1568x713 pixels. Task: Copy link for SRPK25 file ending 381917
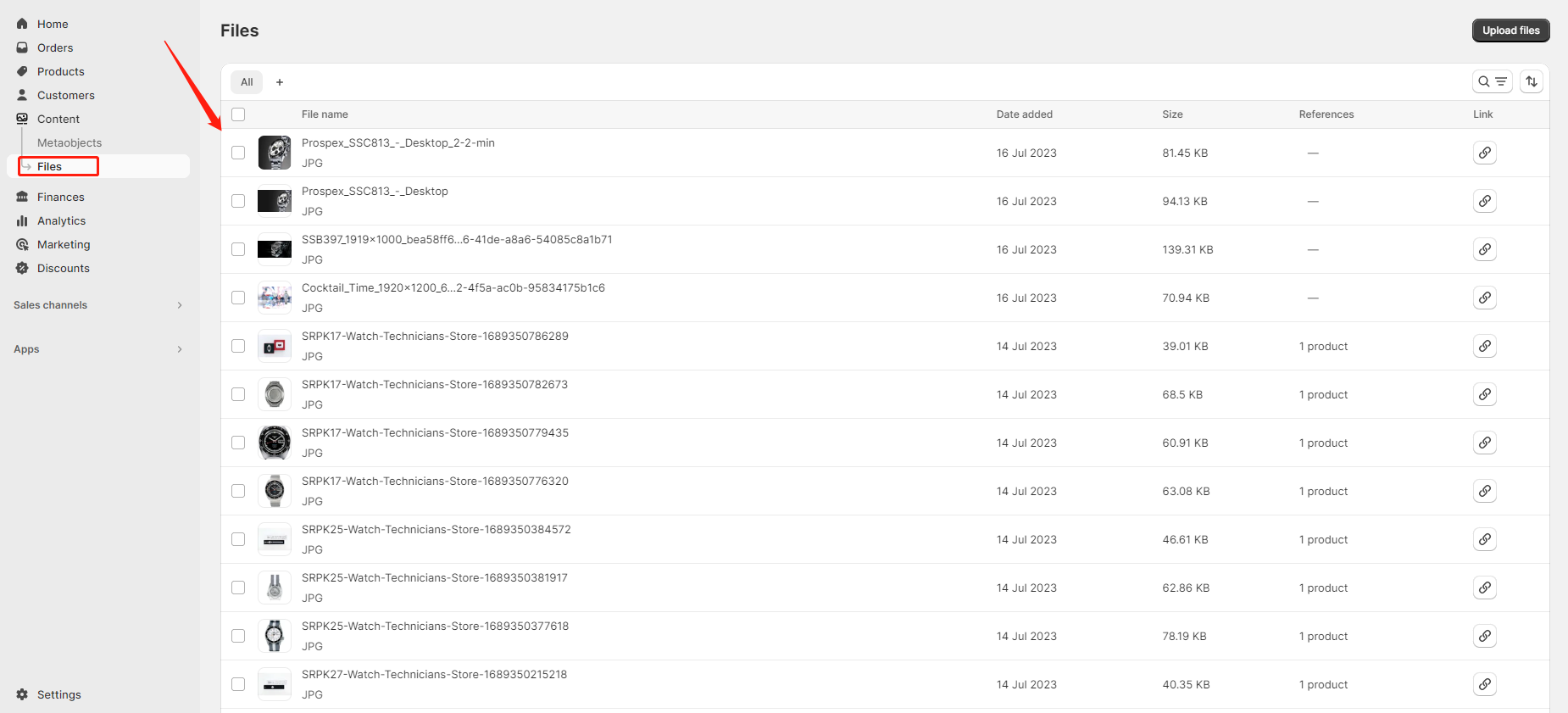point(1484,588)
